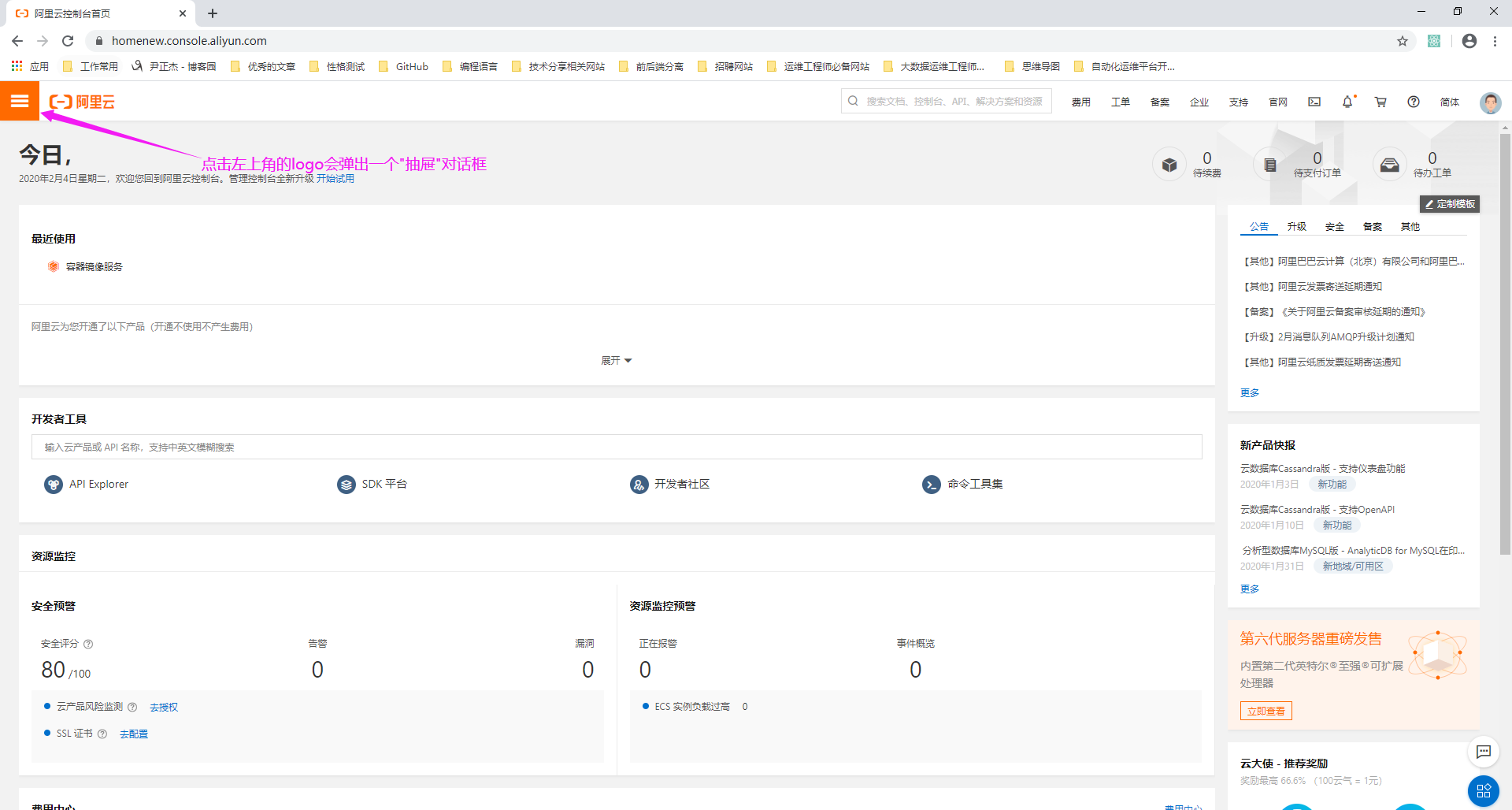The height and width of the screenshot is (810, 1512).
Task: Open the user avatar menu
Action: (1490, 102)
